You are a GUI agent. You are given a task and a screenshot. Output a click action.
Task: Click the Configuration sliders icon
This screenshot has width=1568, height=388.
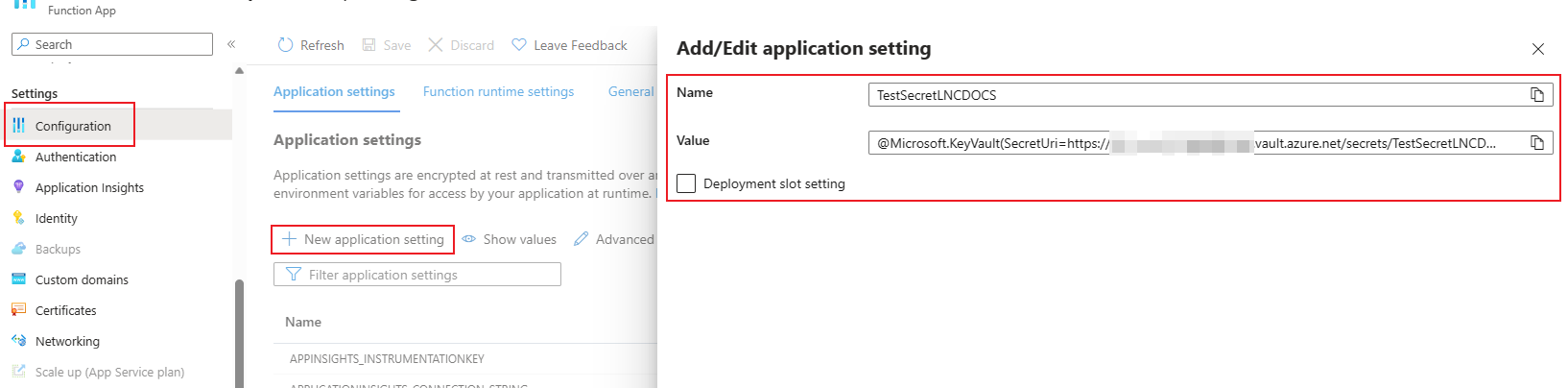click(18, 126)
